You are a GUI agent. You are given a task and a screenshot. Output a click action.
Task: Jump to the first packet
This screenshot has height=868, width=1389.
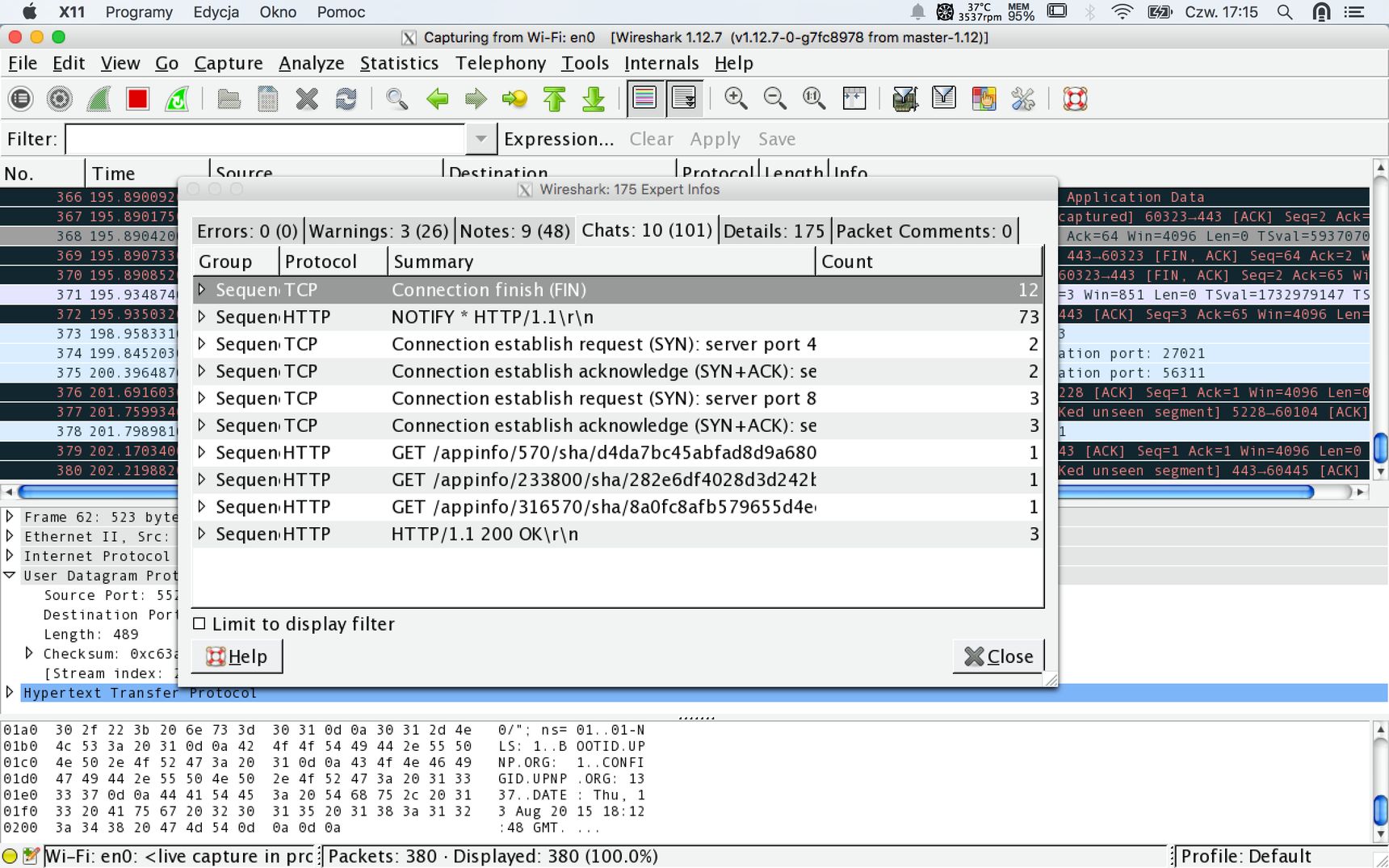pos(554,99)
